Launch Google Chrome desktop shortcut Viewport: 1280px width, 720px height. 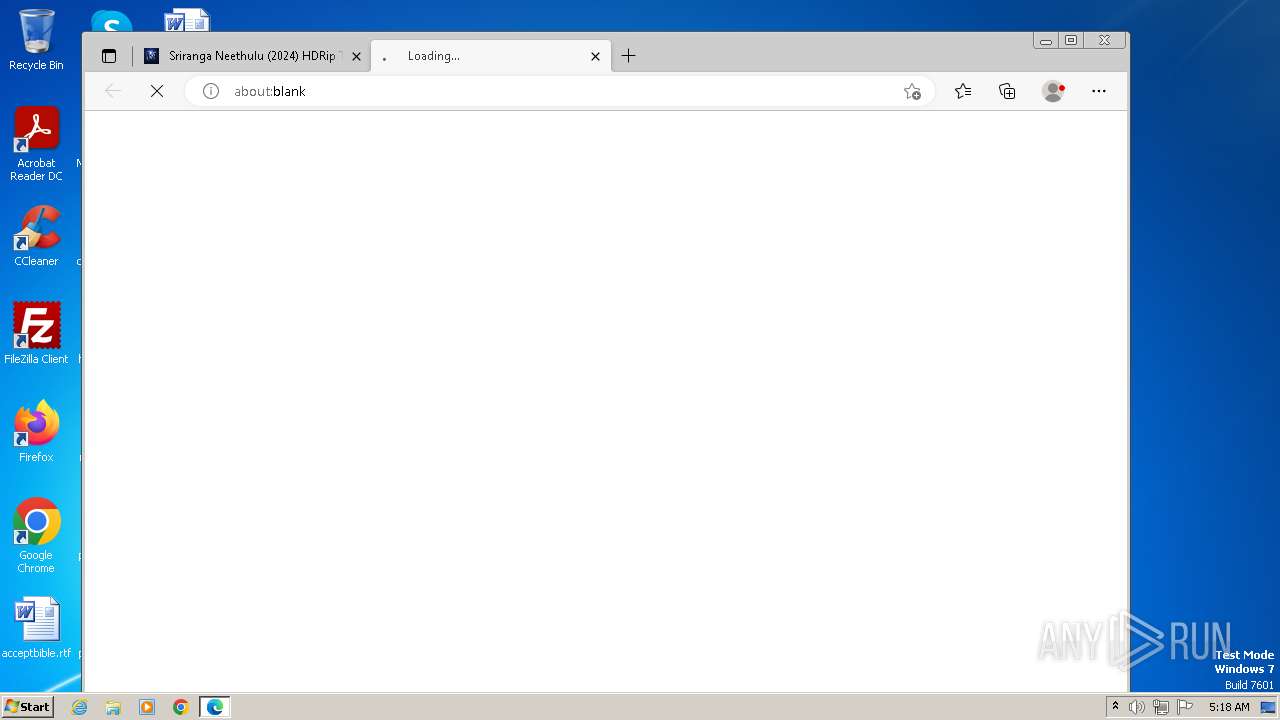pyautogui.click(x=36, y=536)
